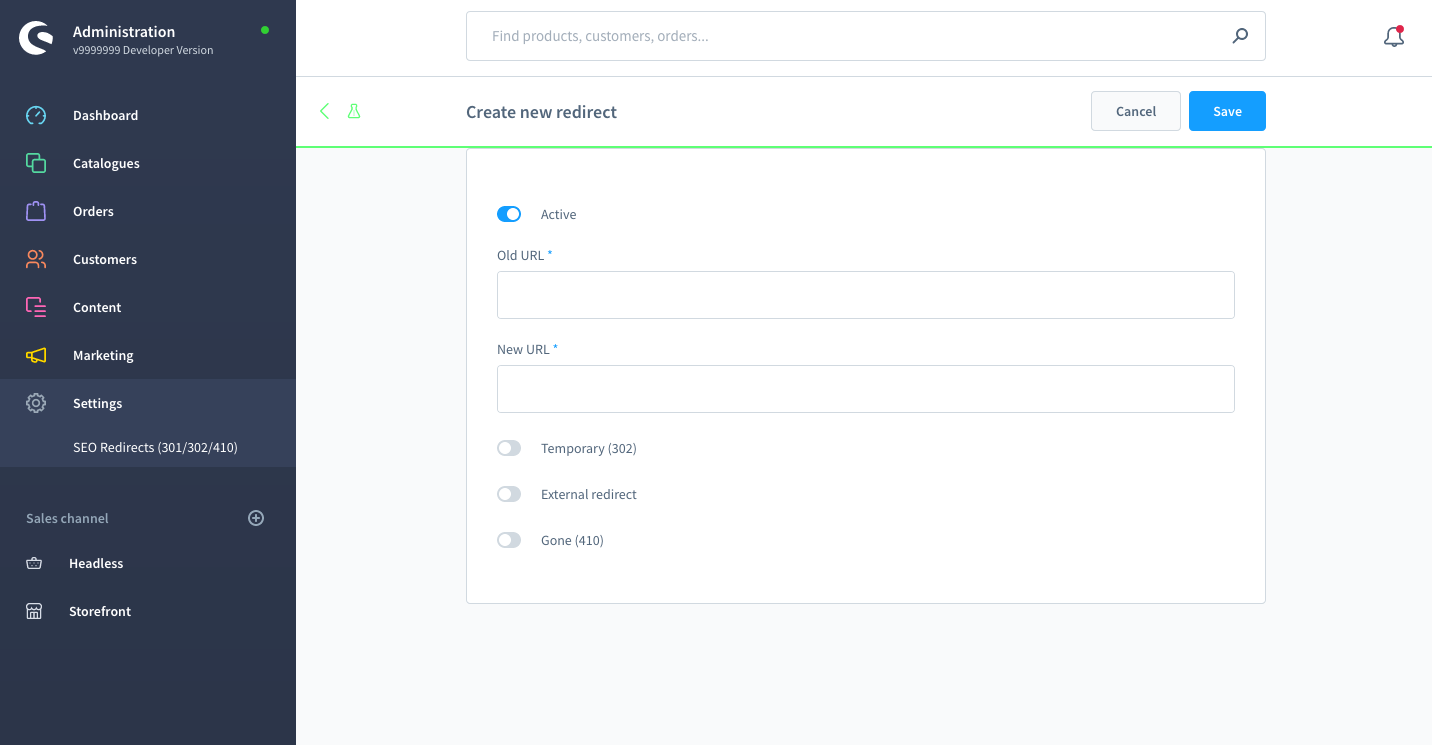The width and height of the screenshot is (1432, 745).
Task: Click the Old URL label
Action: pyautogui.click(x=521, y=255)
